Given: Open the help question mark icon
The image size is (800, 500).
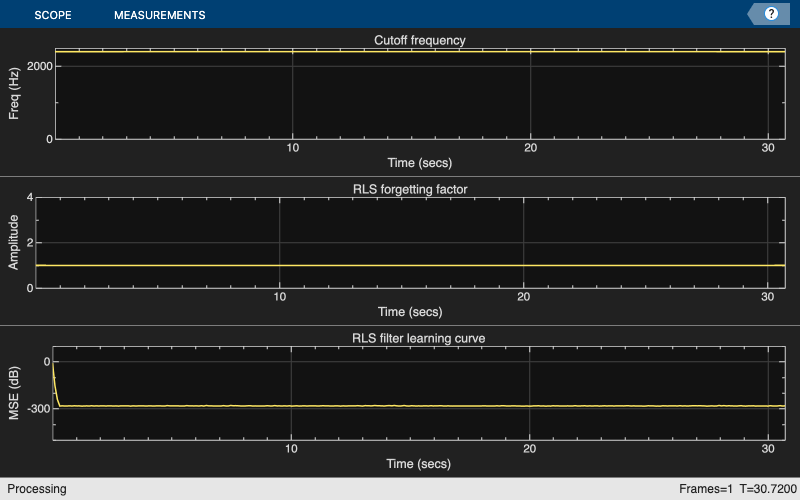Looking at the screenshot, I should pyautogui.click(x=771, y=14).
